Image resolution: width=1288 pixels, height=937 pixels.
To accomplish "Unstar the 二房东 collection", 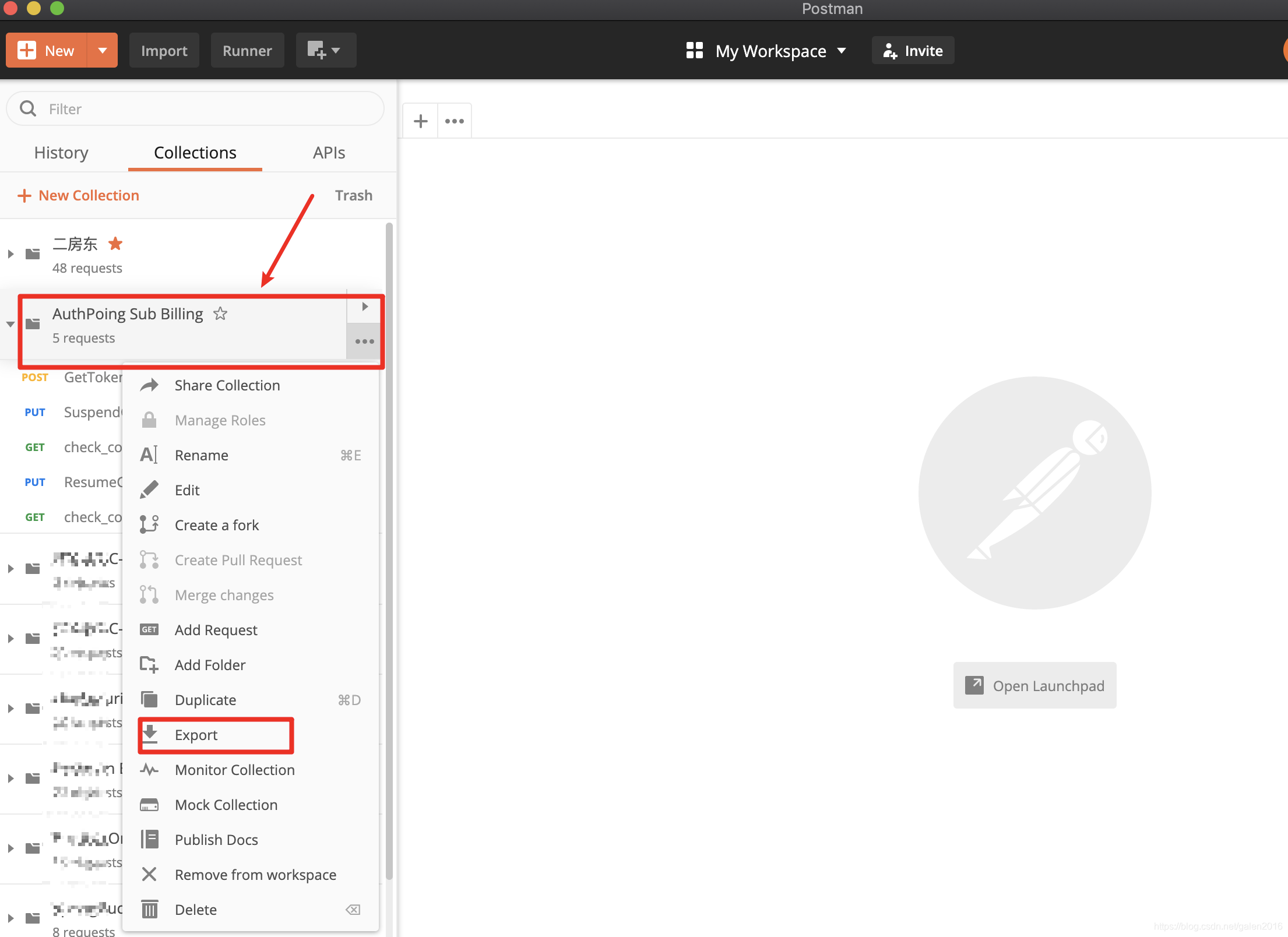I will (115, 244).
